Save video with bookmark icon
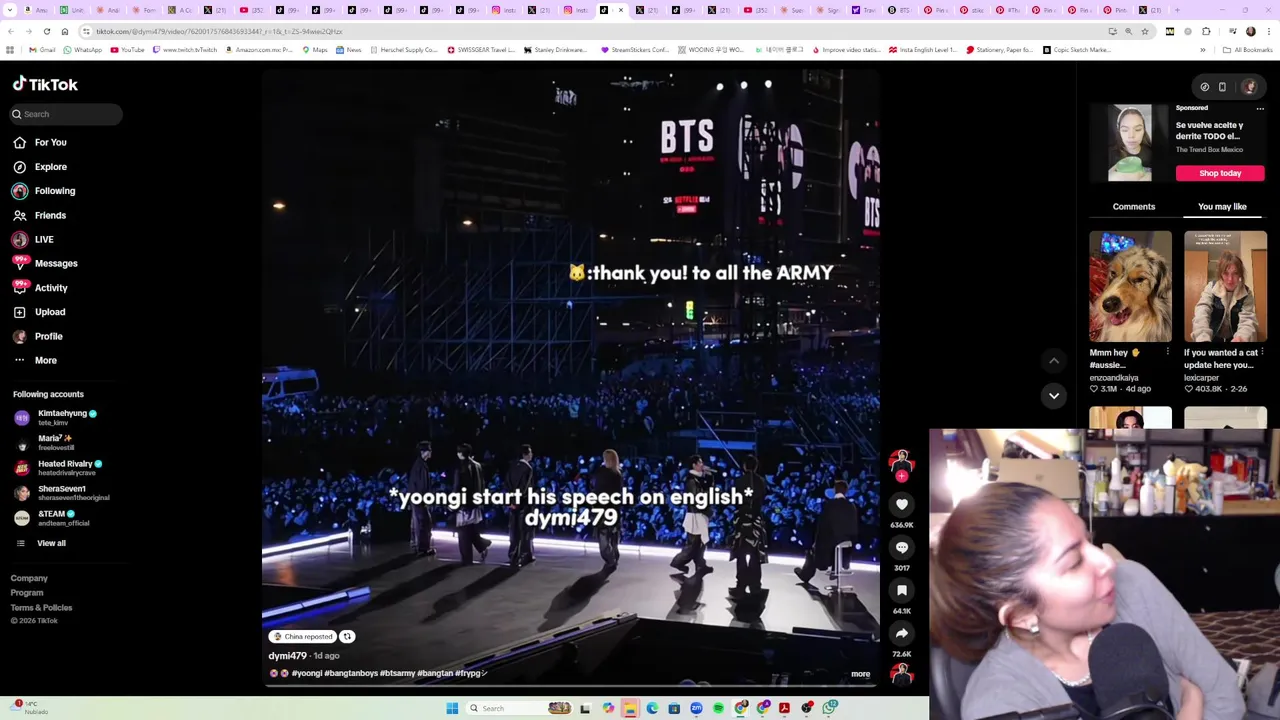 pyautogui.click(x=902, y=591)
